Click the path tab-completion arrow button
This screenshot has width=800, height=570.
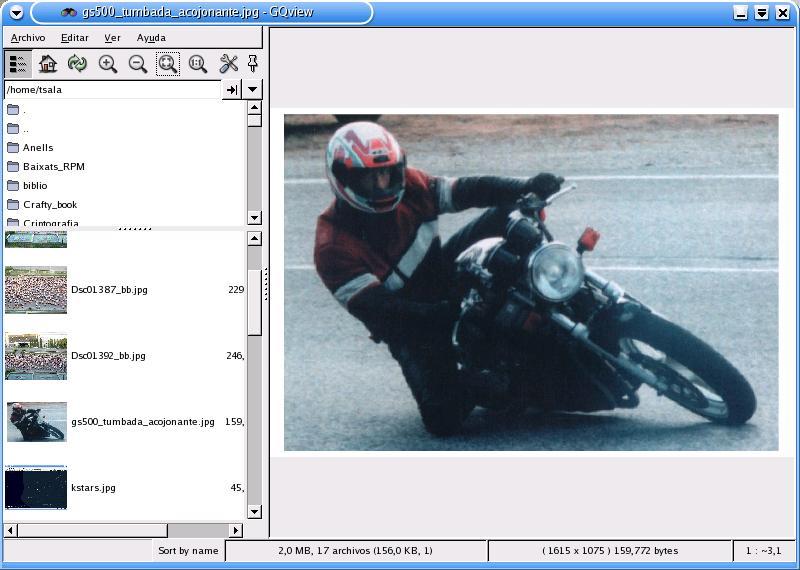[232, 90]
